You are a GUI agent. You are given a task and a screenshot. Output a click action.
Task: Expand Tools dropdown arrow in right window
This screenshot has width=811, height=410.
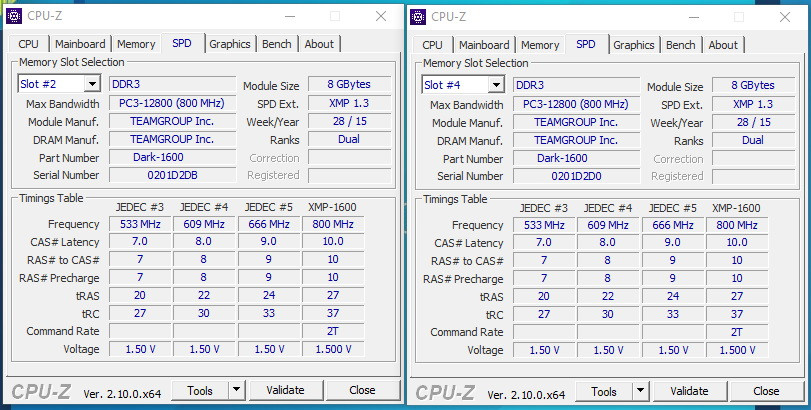coord(640,391)
